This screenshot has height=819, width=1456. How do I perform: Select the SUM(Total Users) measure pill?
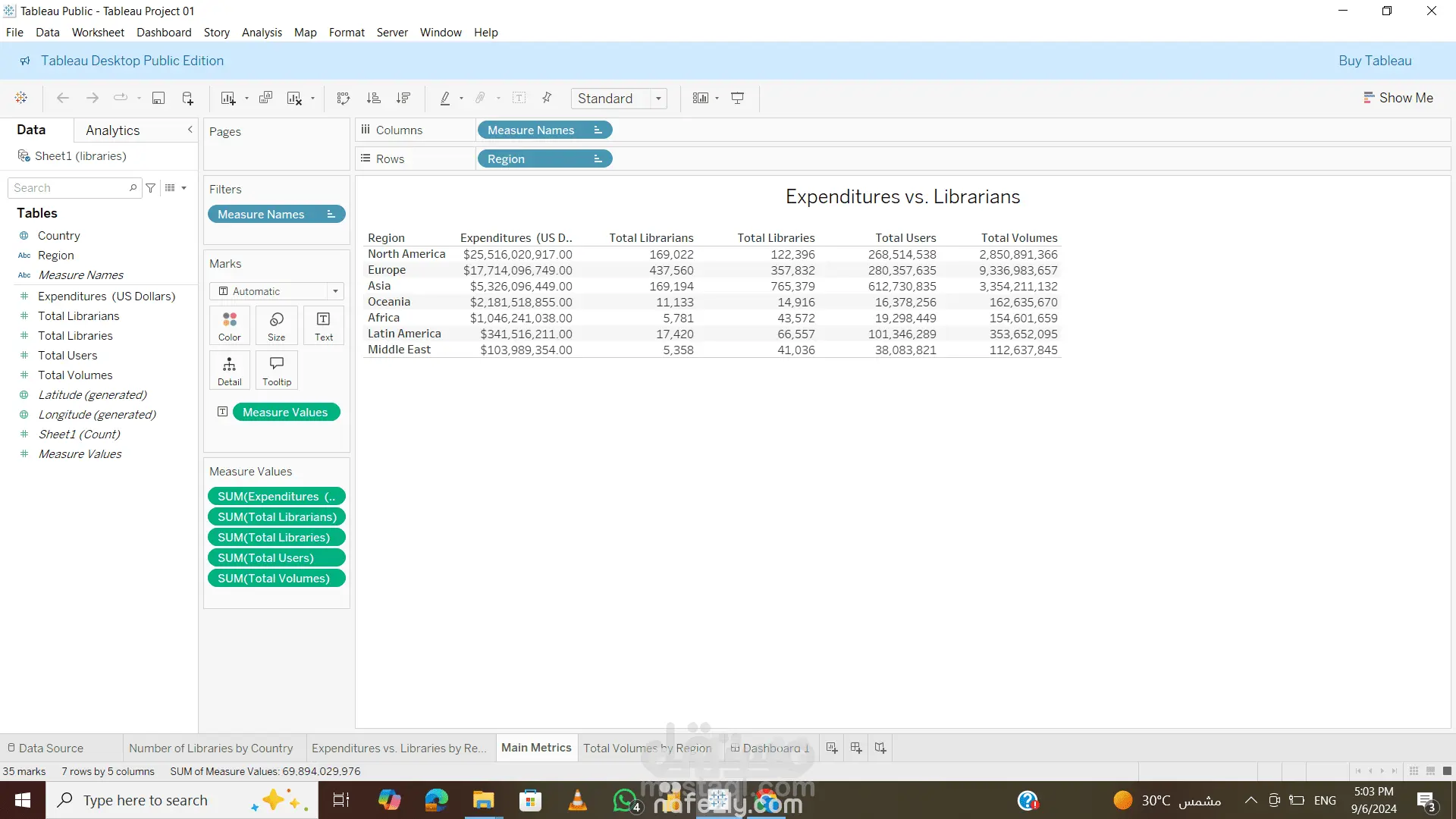[277, 558]
